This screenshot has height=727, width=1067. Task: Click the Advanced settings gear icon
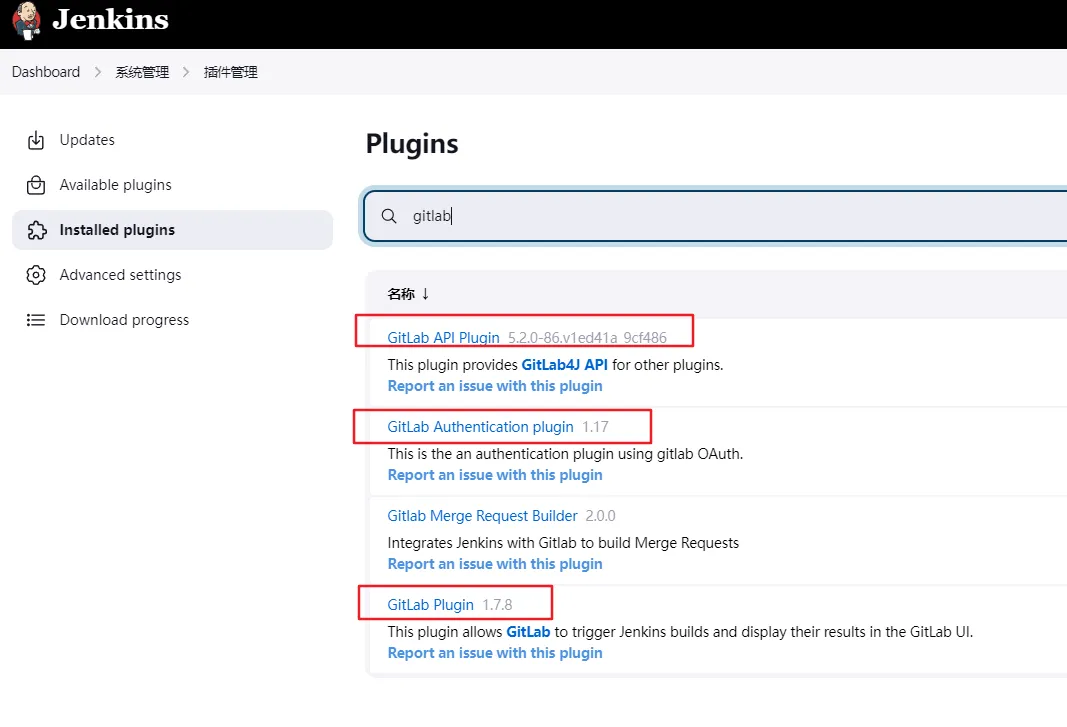35,275
